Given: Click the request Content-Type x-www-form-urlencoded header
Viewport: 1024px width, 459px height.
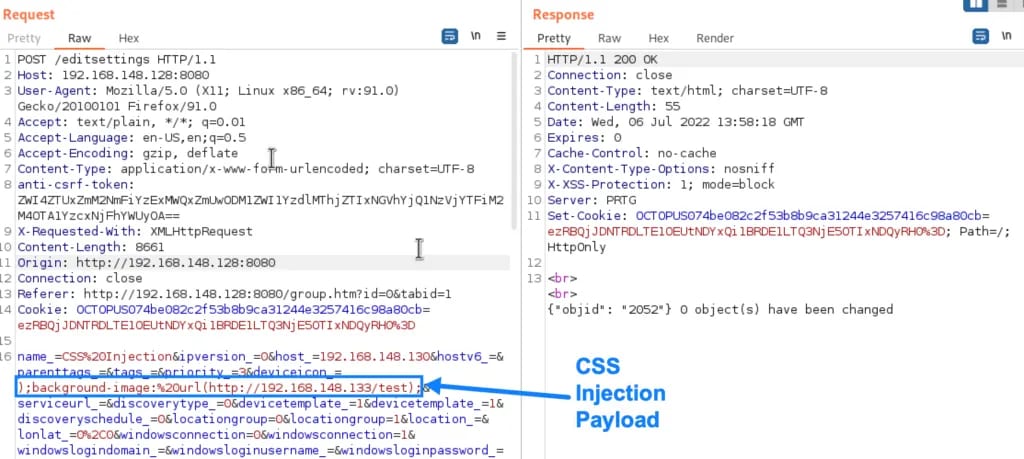Looking at the screenshot, I should pyautogui.click(x=246, y=169).
